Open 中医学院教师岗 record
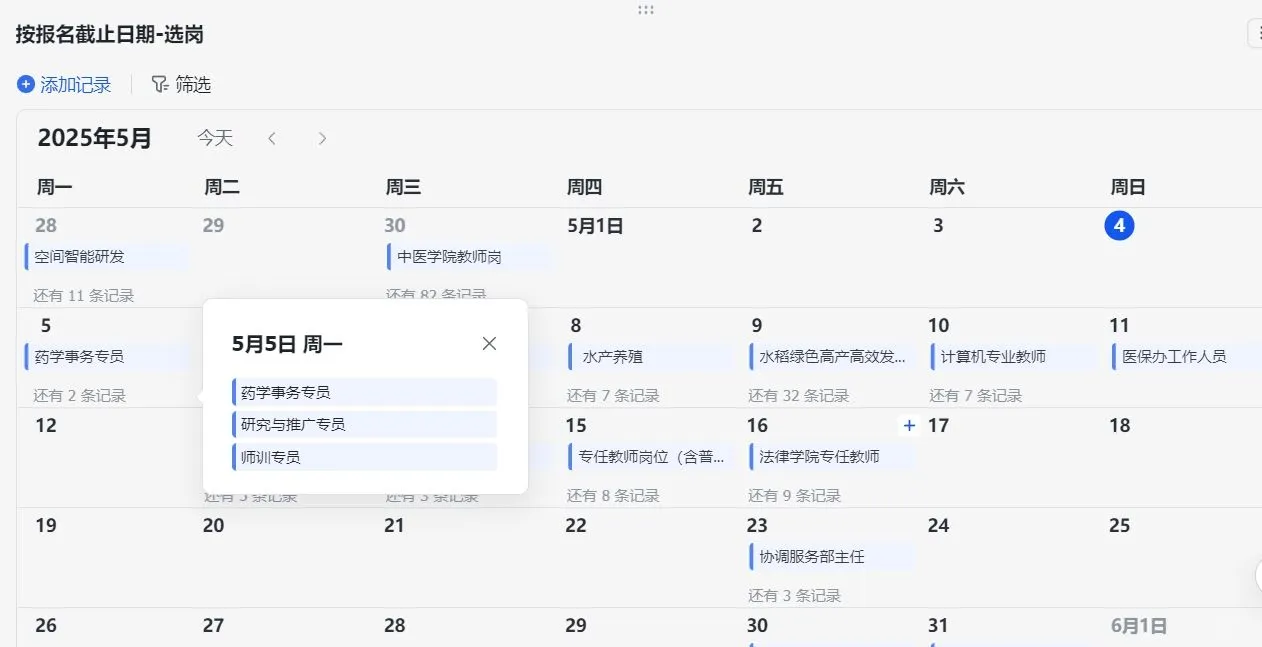 click(468, 257)
